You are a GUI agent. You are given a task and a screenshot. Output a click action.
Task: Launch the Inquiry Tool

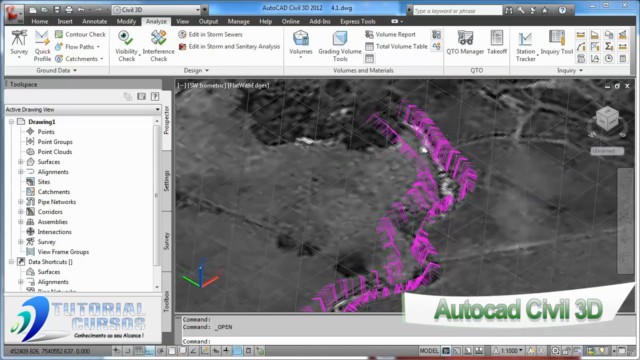tap(557, 42)
